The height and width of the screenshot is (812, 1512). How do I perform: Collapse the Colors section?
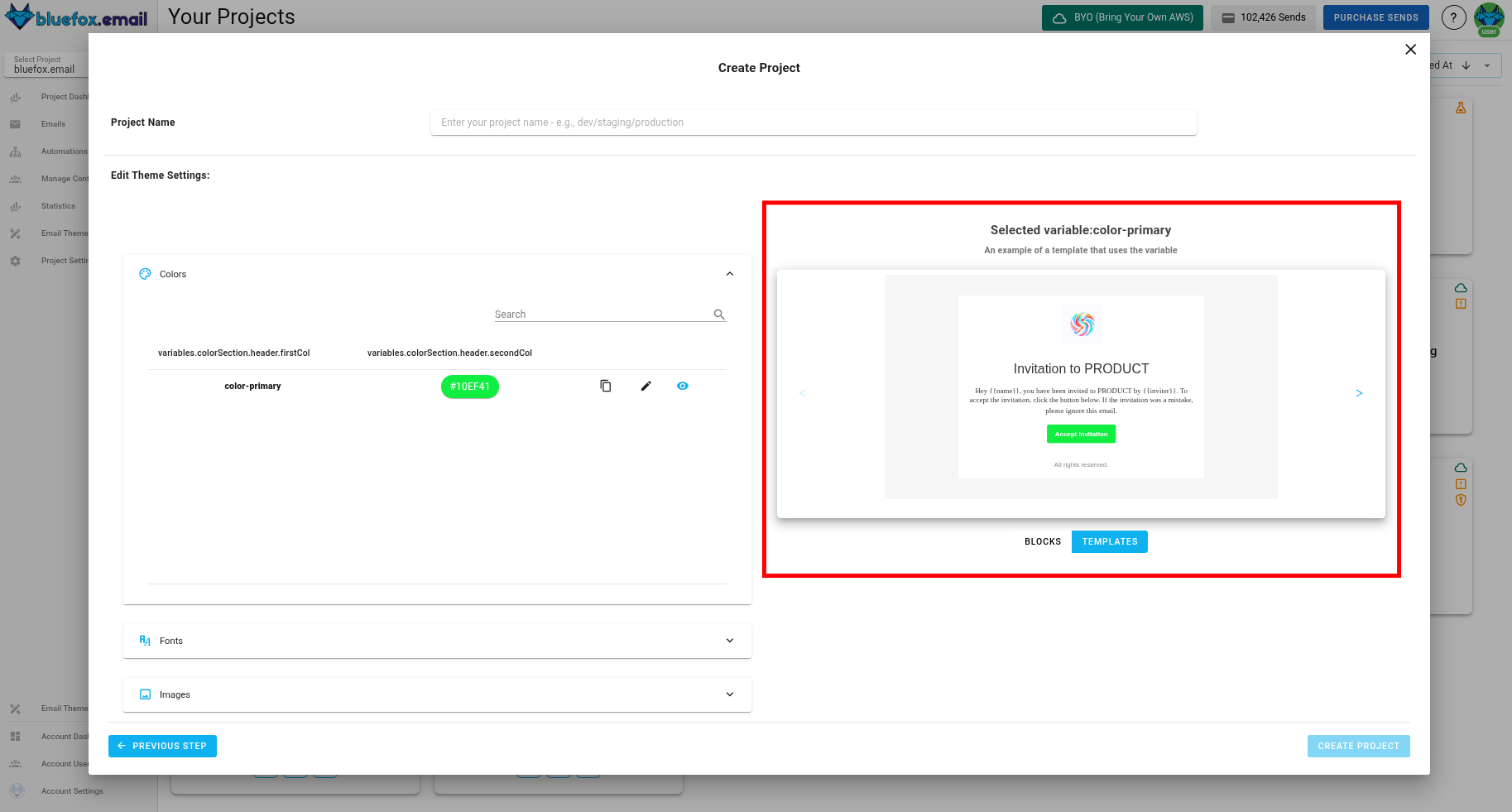coord(729,273)
